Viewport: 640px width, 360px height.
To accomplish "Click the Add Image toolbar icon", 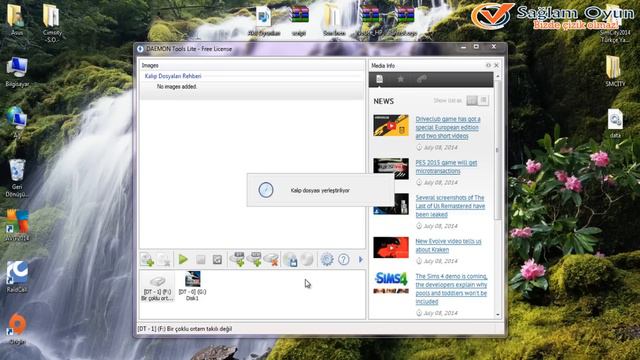I will pos(147,260).
